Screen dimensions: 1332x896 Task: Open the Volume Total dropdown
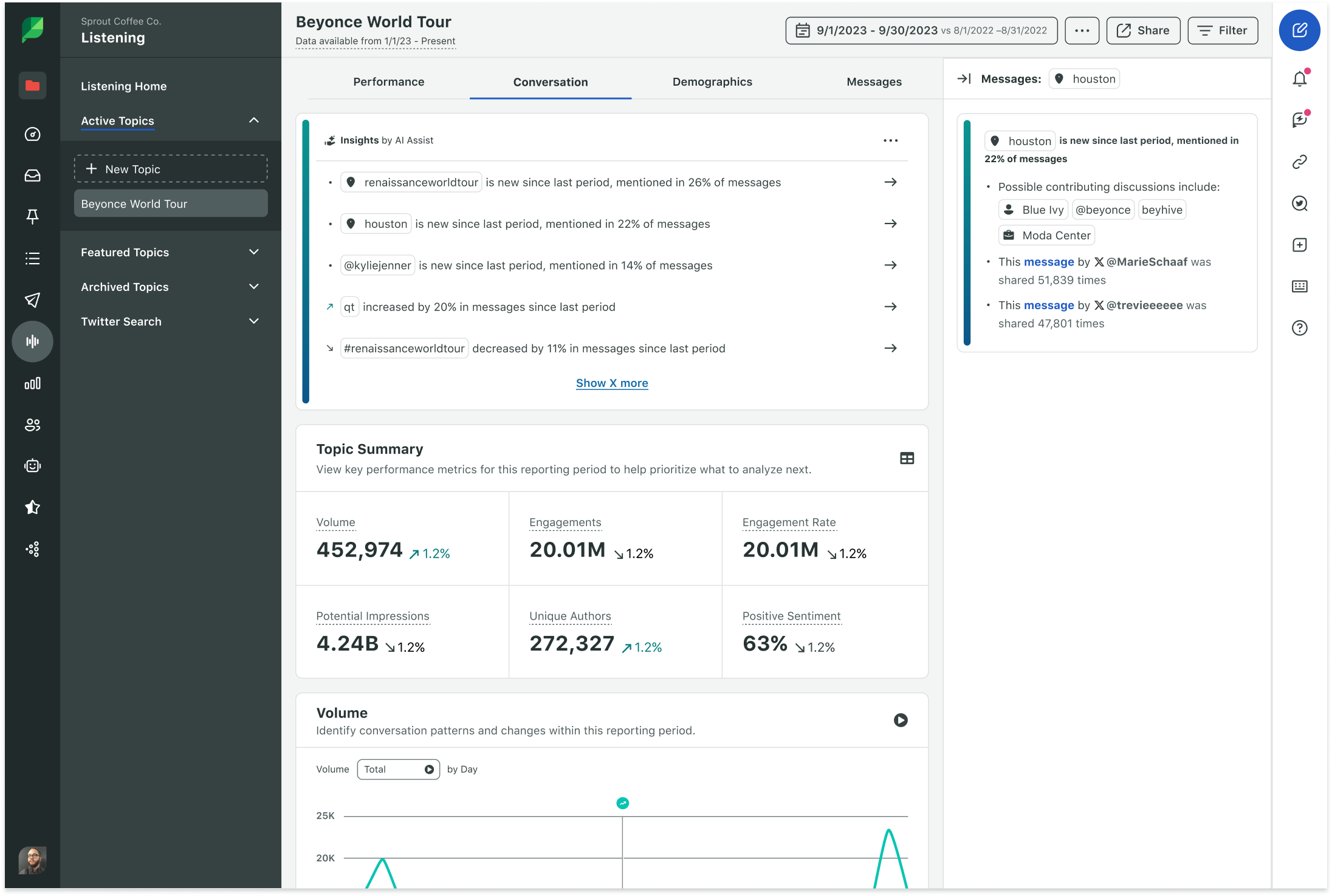[398, 769]
